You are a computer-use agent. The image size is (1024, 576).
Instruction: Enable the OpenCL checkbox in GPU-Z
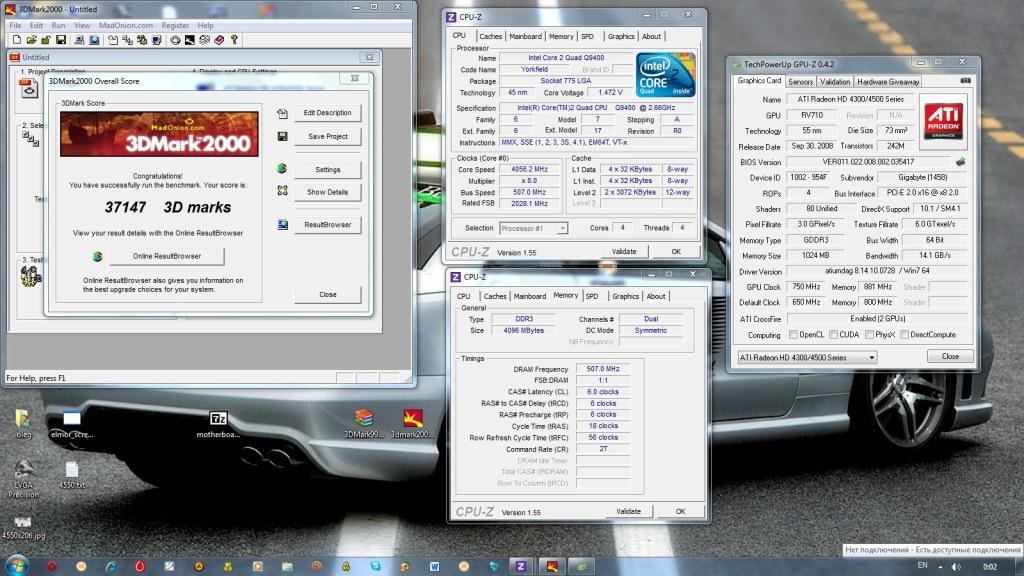[x=793, y=334]
